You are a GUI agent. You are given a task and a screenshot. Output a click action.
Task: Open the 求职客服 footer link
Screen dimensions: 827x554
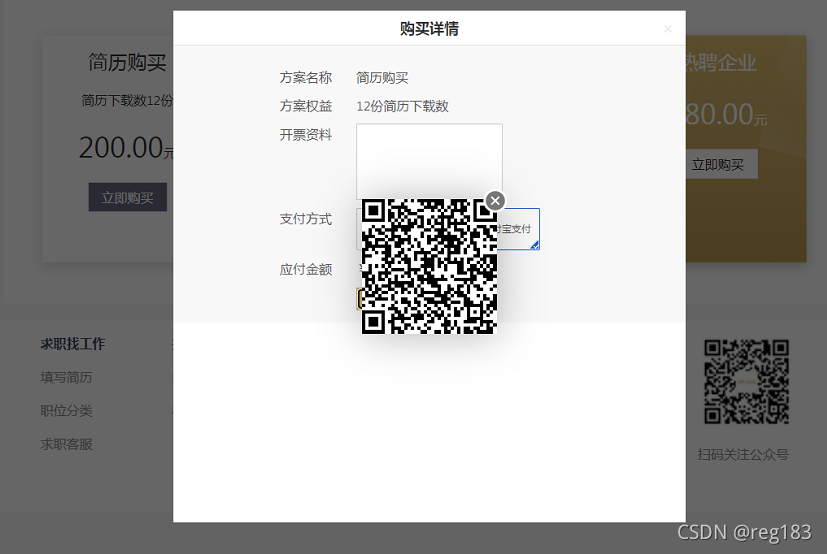66,444
